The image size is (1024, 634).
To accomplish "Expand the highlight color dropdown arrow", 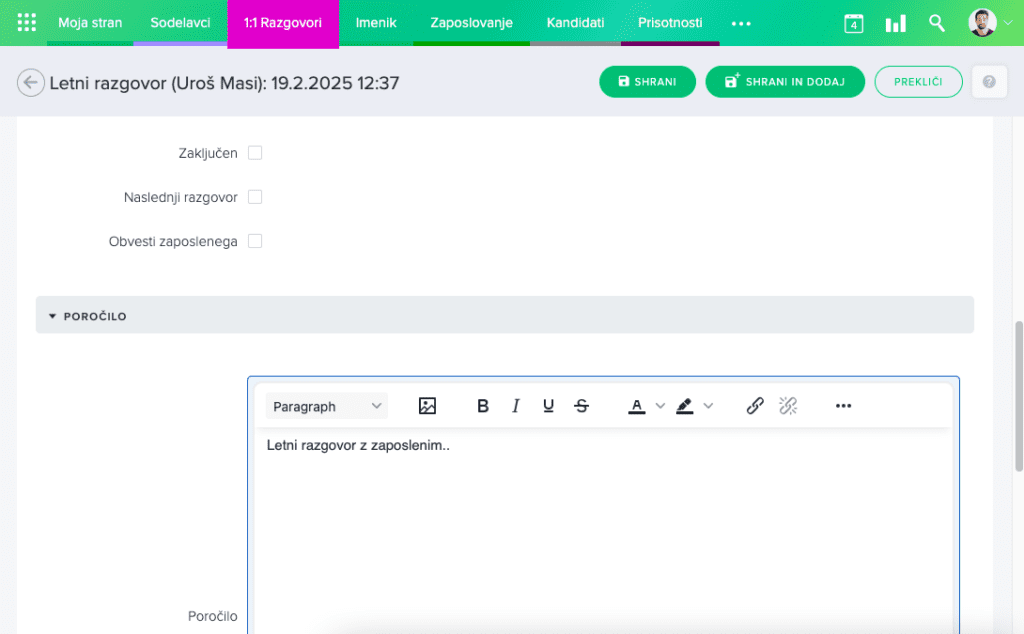I will (708, 406).
